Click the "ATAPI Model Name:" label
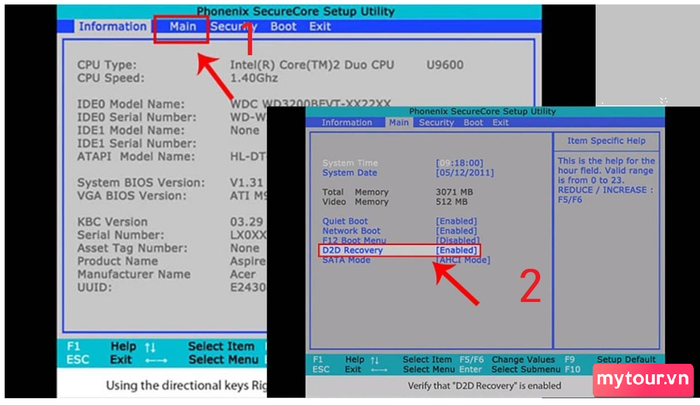 coord(136,156)
